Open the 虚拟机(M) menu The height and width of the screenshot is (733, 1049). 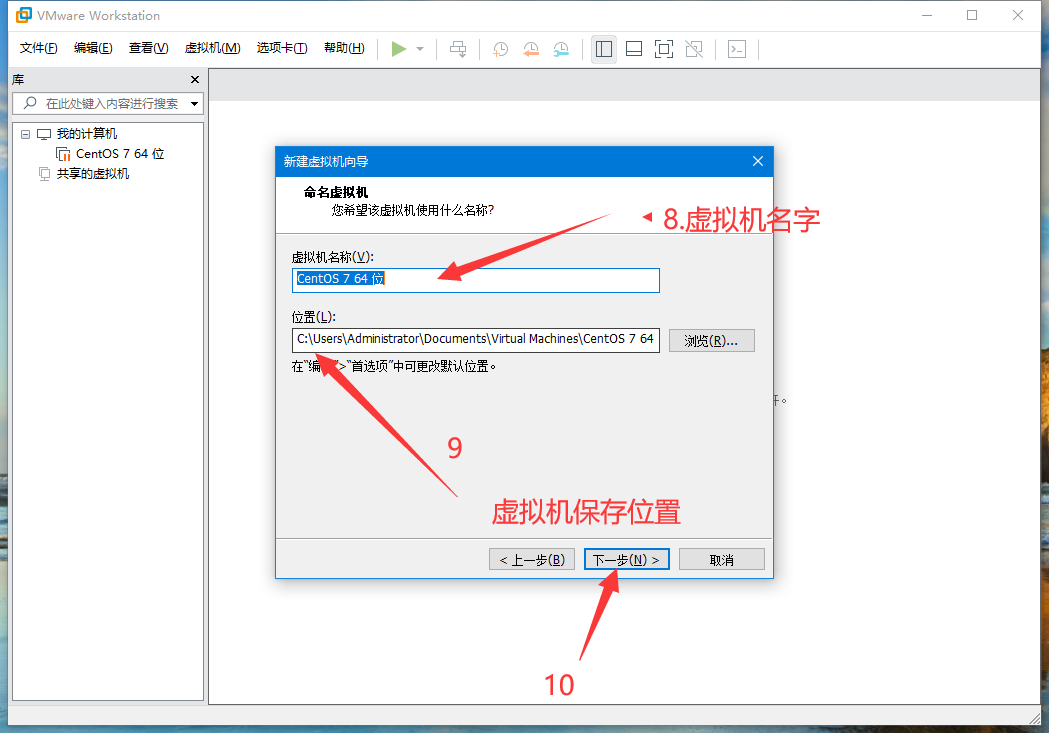click(x=212, y=48)
